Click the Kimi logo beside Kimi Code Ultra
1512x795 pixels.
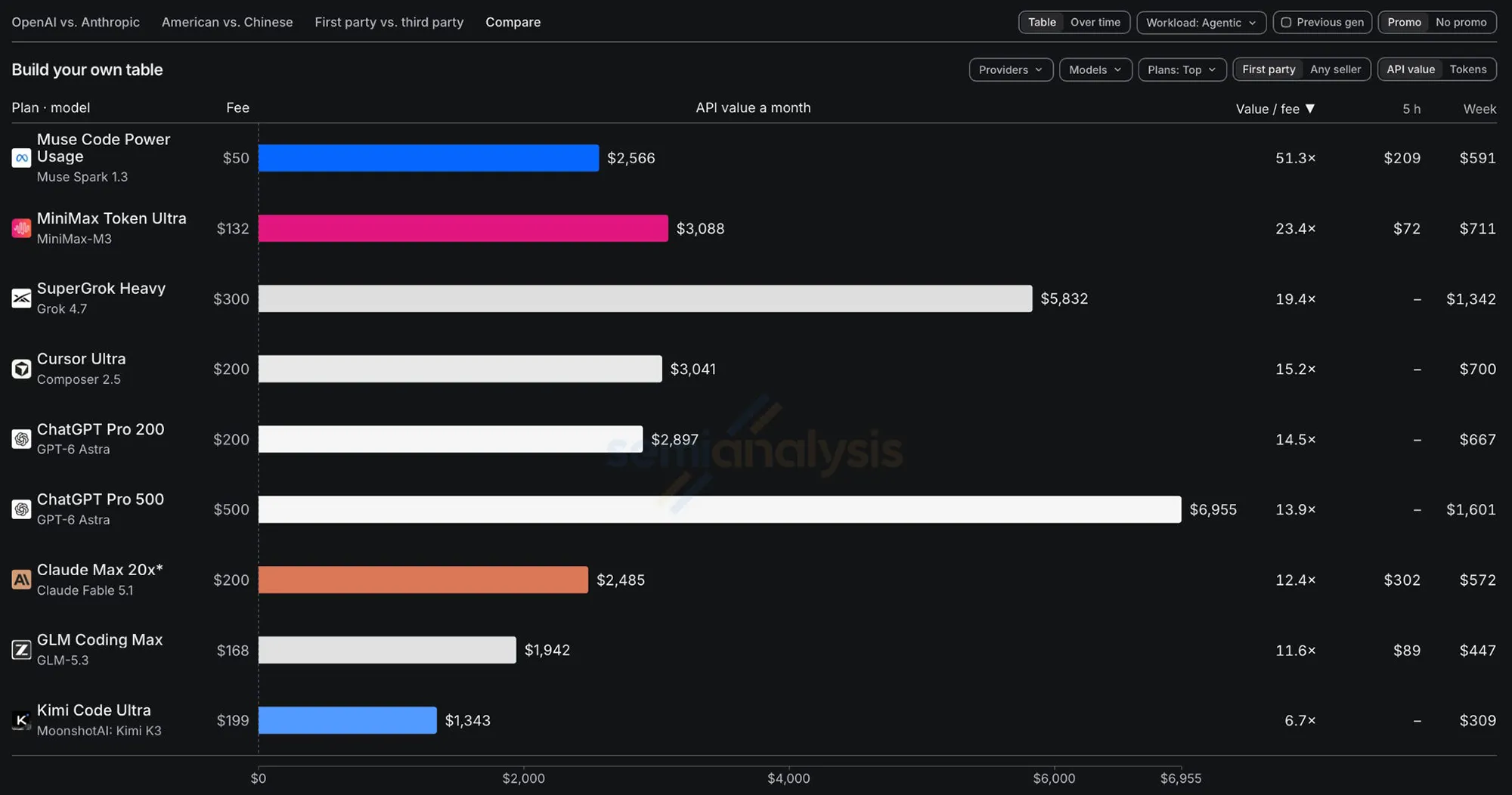(21, 720)
